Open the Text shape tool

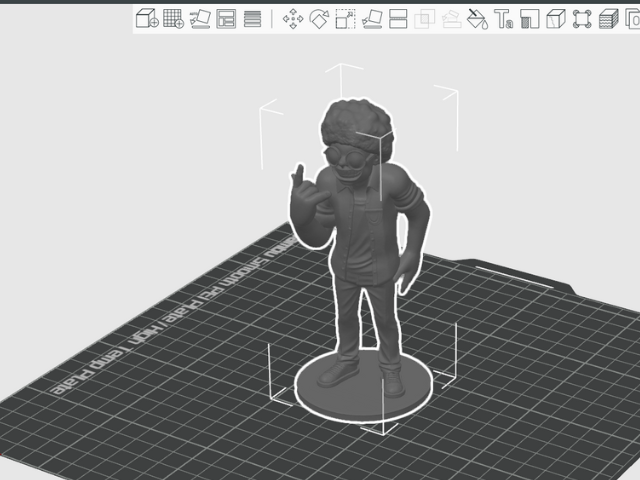coord(504,18)
